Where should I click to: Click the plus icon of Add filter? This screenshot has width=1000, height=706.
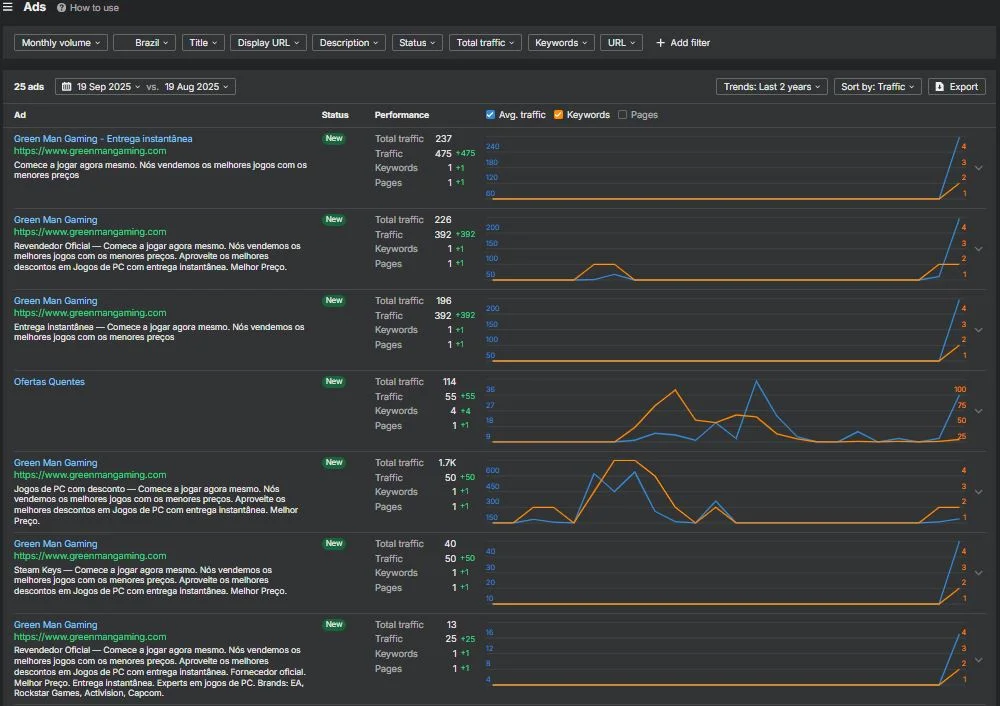pos(660,43)
